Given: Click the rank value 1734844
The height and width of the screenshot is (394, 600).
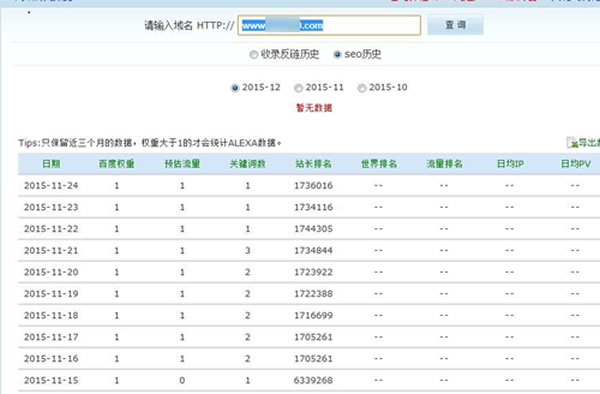Looking at the screenshot, I should point(313,251).
